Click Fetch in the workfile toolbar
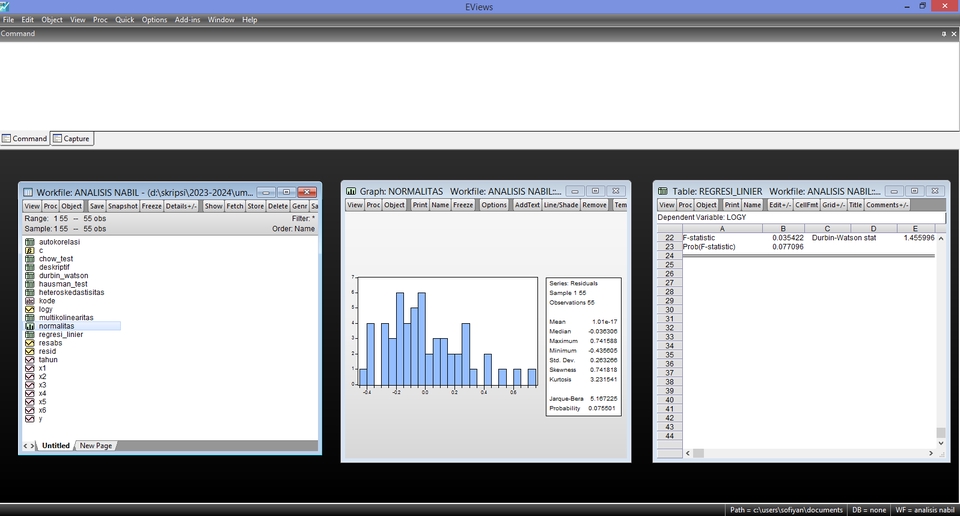 pyautogui.click(x=235, y=206)
